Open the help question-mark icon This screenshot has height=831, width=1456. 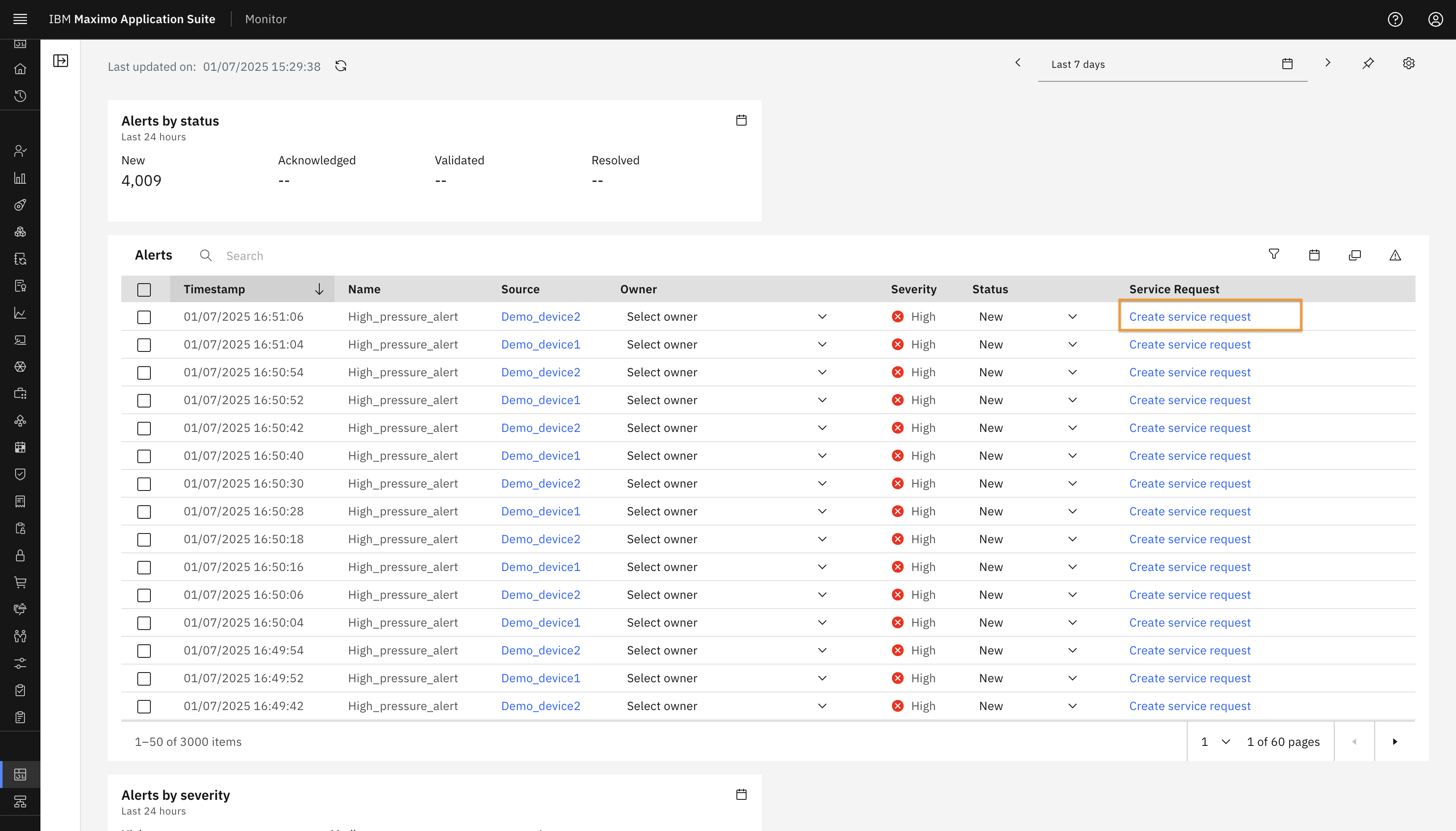(x=1395, y=19)
